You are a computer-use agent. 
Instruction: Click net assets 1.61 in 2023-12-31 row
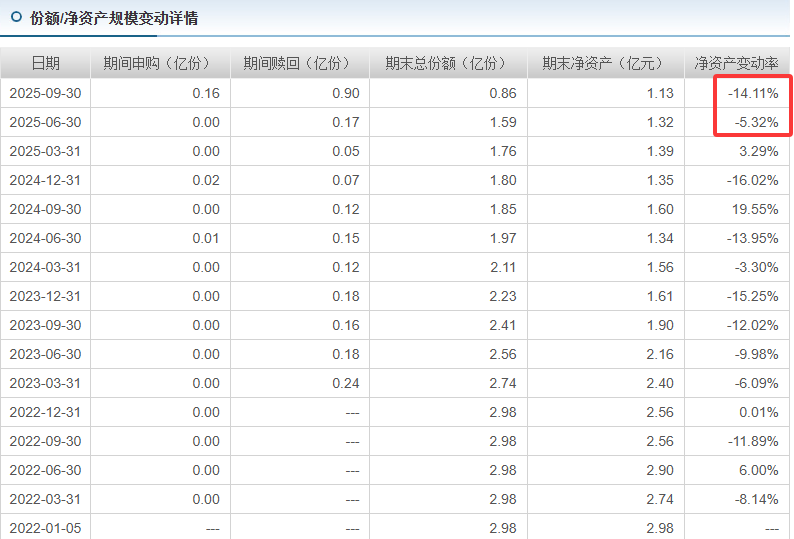660,296
